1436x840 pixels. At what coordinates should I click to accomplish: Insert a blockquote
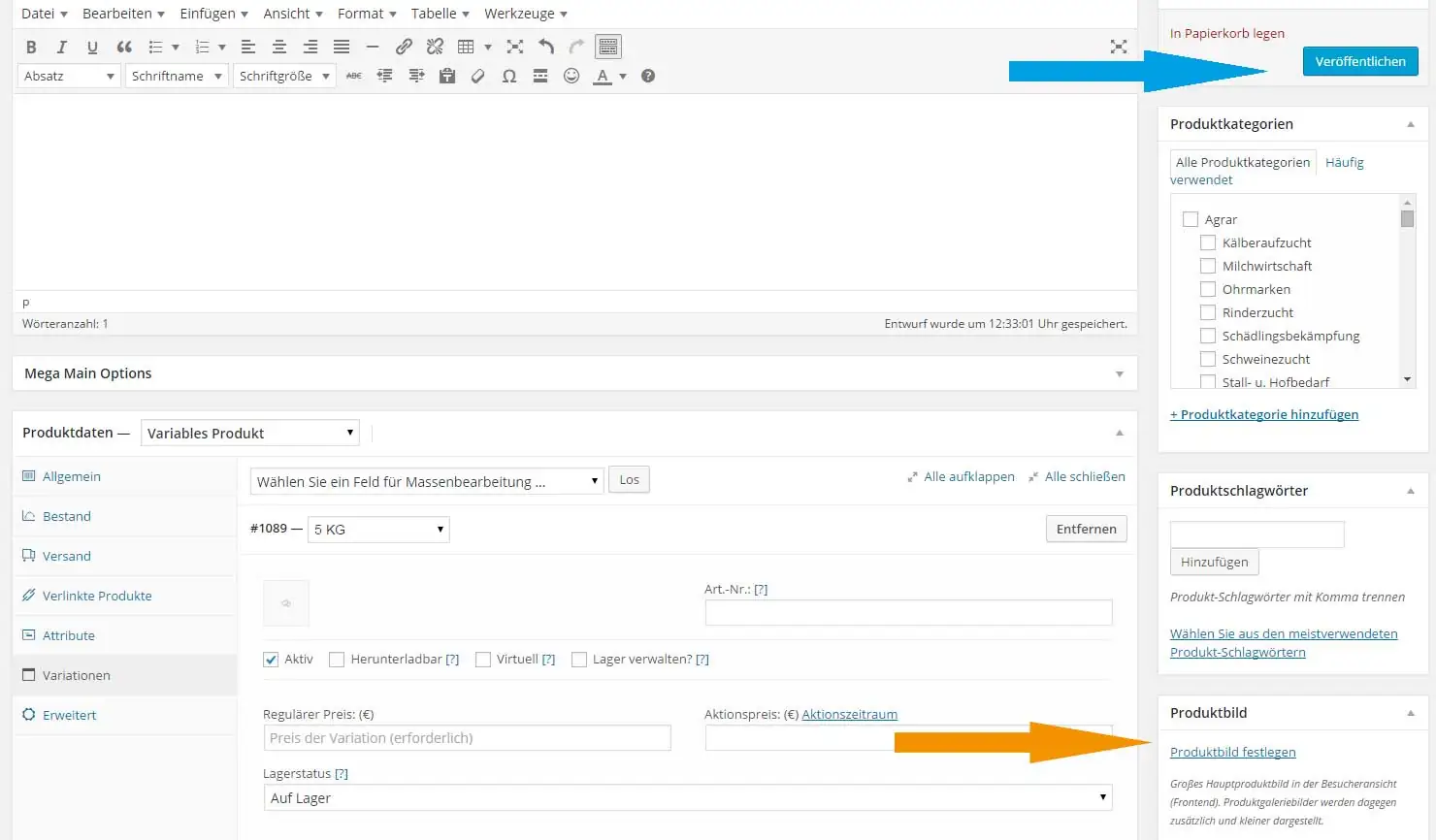(122, 46)
